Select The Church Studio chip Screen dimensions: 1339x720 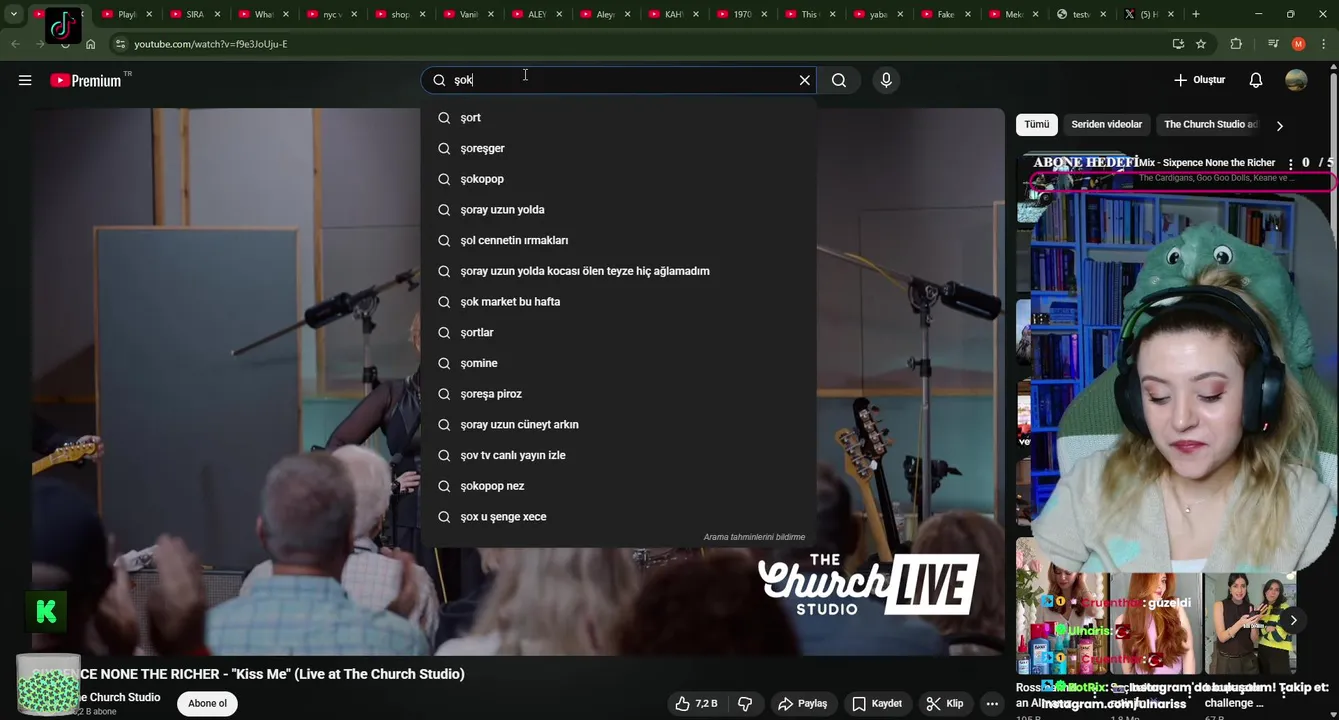tap(1210, 124)
